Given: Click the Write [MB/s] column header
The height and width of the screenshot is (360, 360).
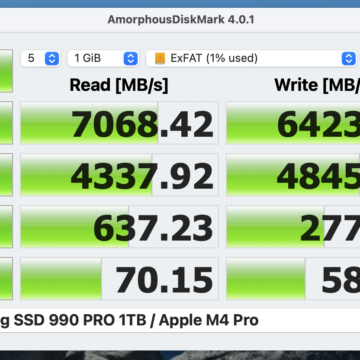Looking at the screenshot, I should coord(317,85).
